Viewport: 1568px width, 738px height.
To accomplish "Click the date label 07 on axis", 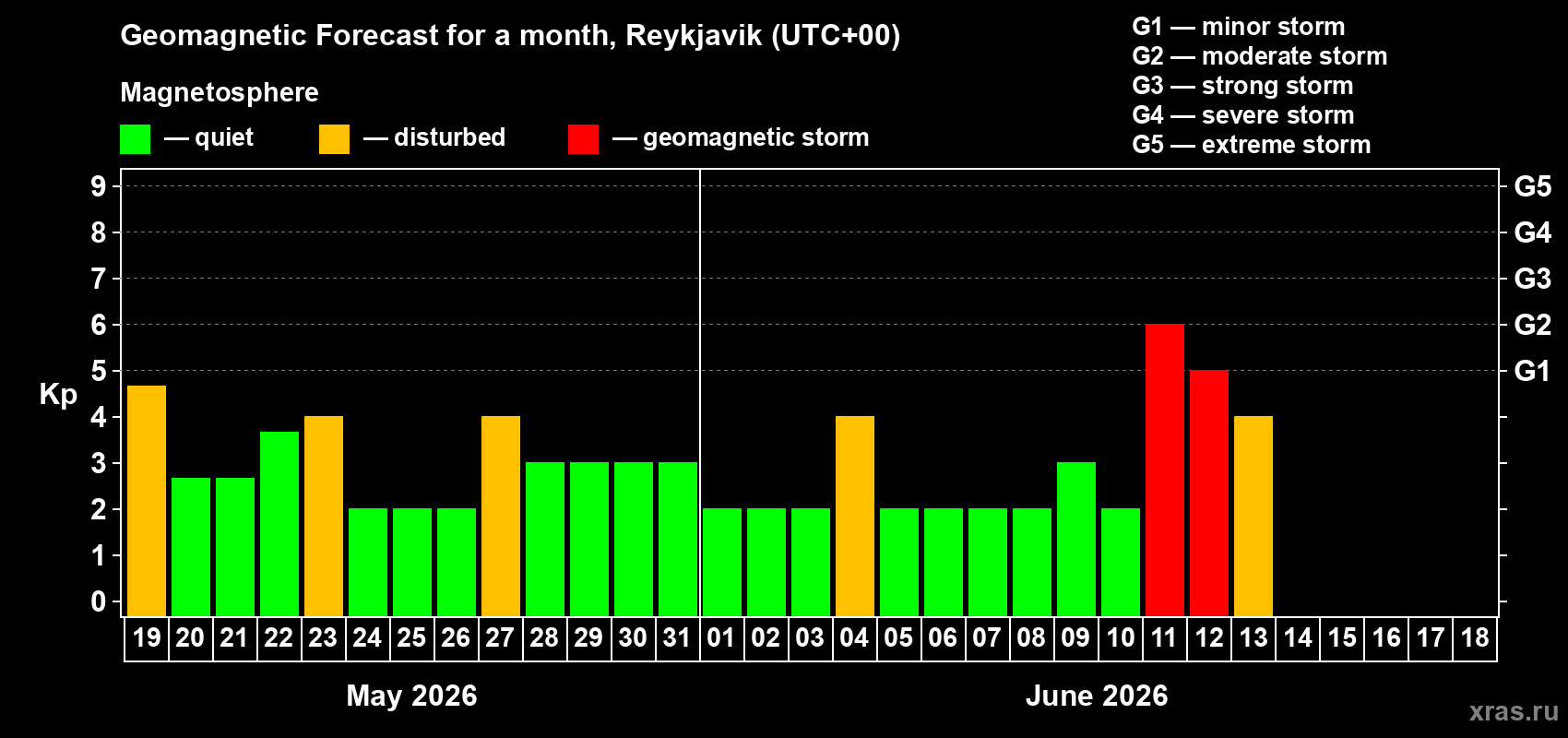I will point(987,638).
